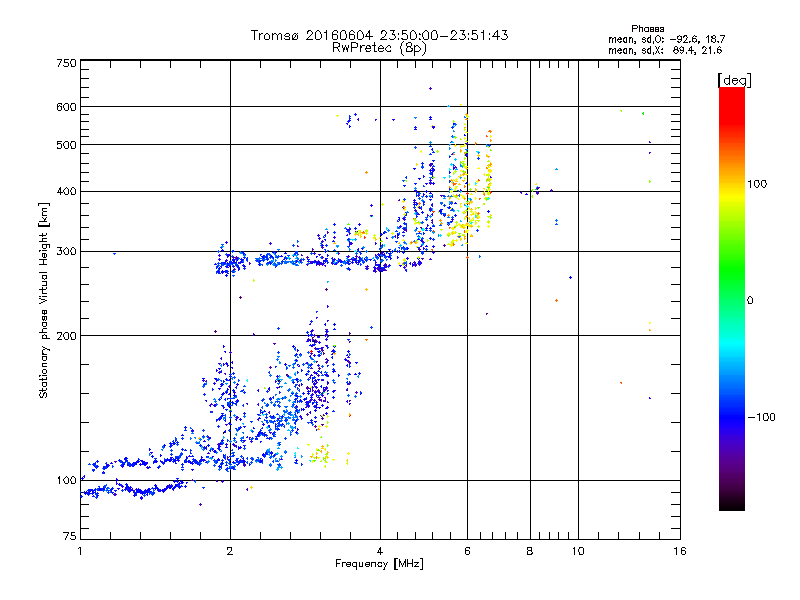Click the colorbar tick label '100'
The height and width of the screenshot is (600, 800).
(757, 184)
